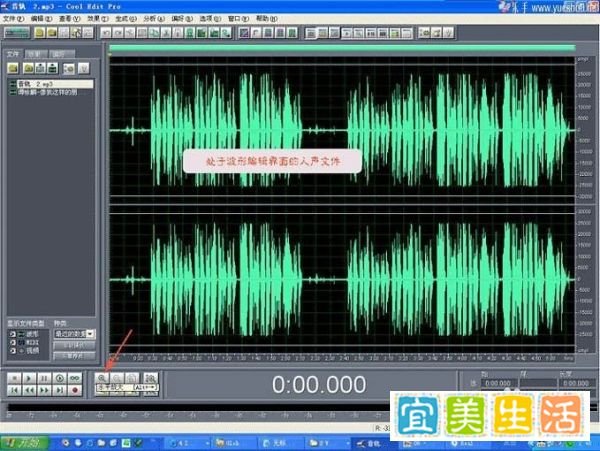Click the empty selection end field
The height and width of the screenshot is (451, 600).
click(x=537, y=383)
